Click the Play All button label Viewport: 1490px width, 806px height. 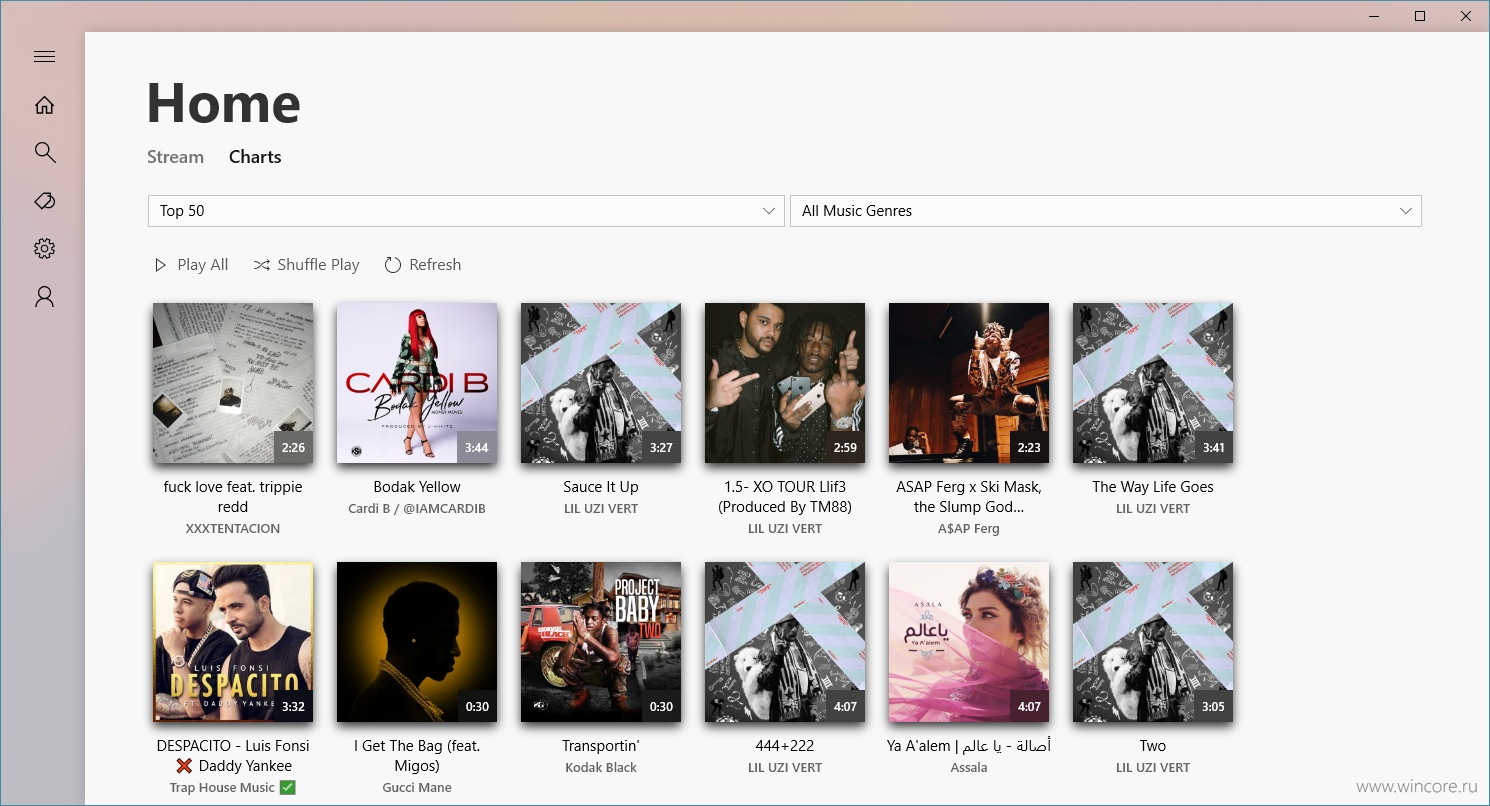tap(203, 265)
